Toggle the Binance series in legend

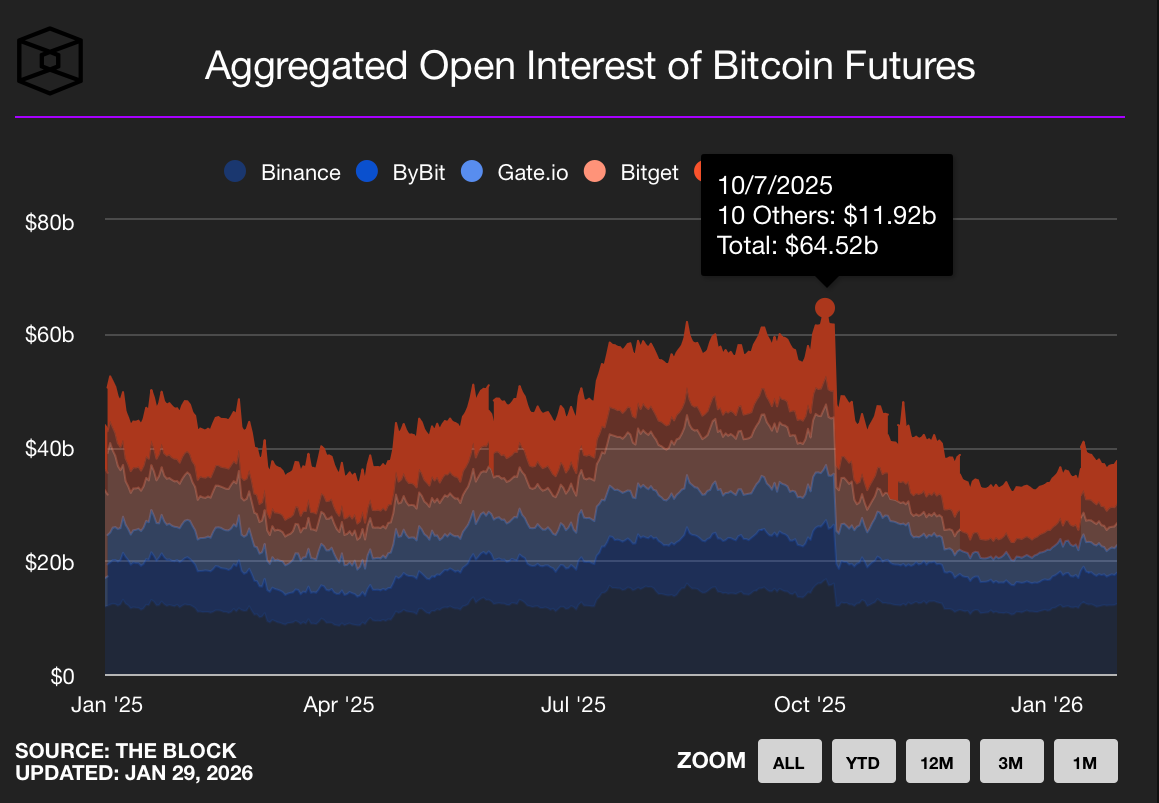click(x=300, y=172)
